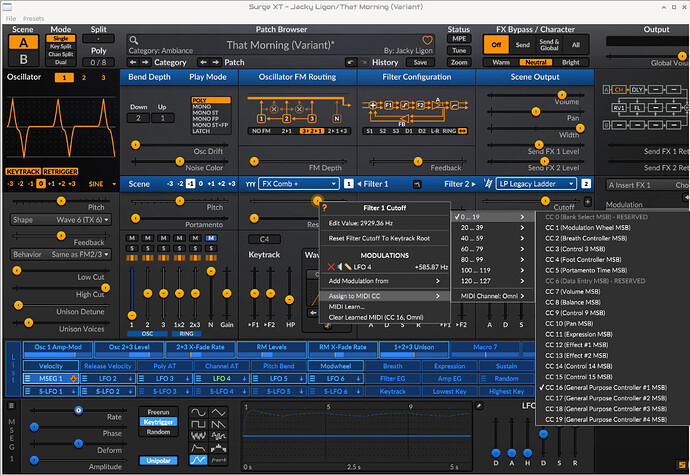Select the Osc 1 Amp-Mod macro
This screenshot has height=475, width=690.
click(58, 350)
